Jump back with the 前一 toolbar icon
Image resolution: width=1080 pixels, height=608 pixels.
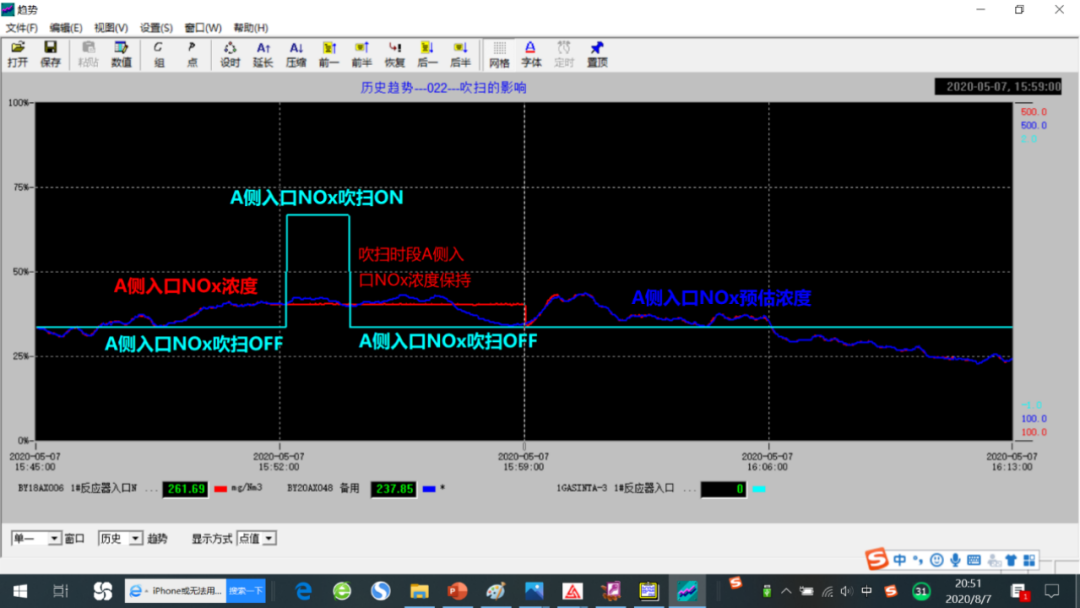coord(329,54)
